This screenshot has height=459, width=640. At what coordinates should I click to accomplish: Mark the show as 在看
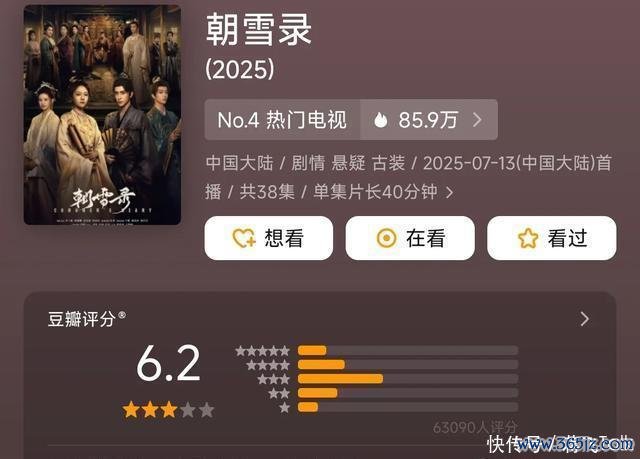(x=410, y=238)
